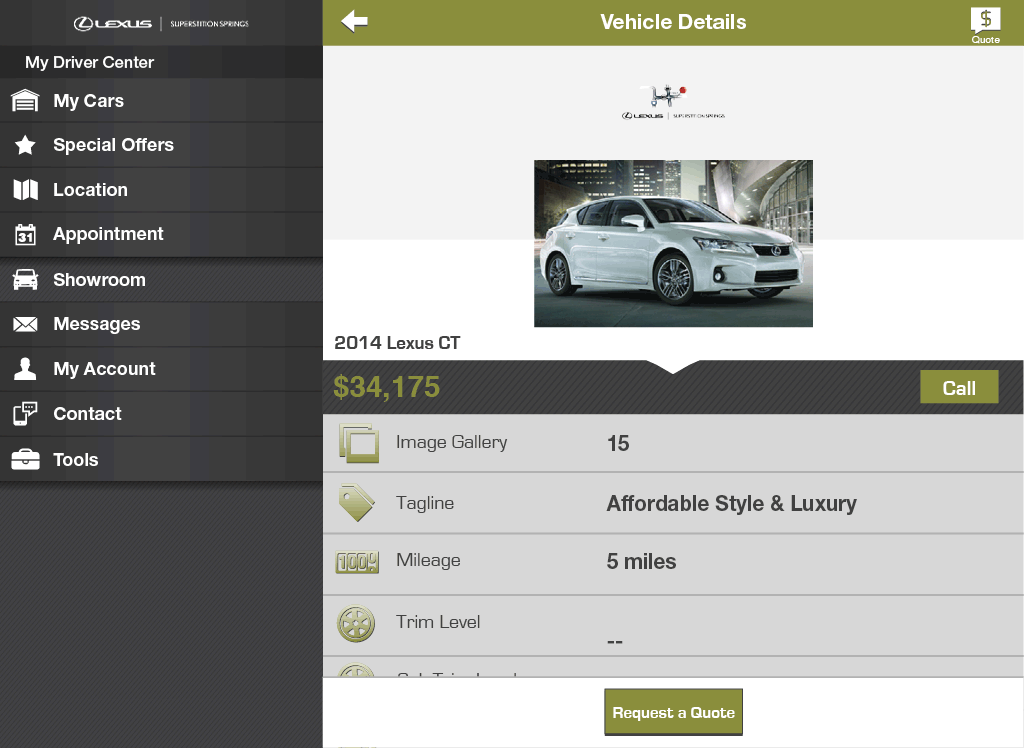Open Showroom menu item

[161, 280]
